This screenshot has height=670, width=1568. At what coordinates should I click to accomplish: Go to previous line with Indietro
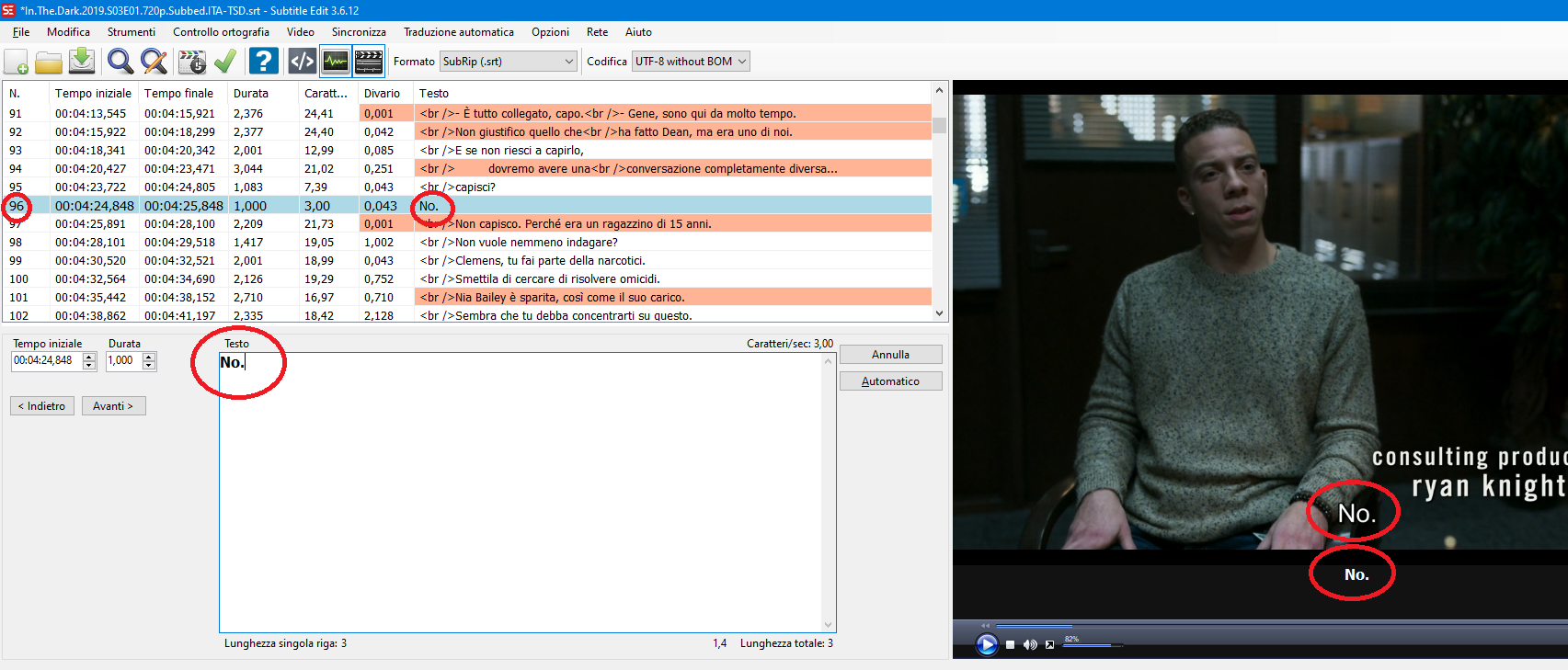pos(41,406)
